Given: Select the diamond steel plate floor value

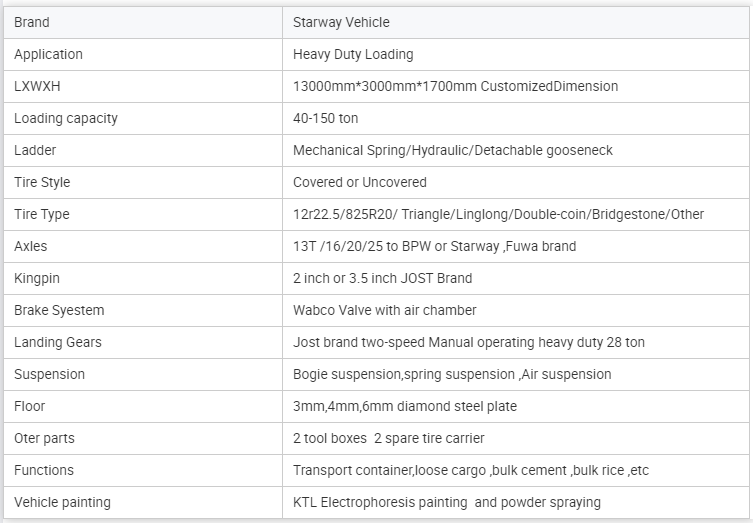Looking at the screenshot, I should (x=405, y=406).
